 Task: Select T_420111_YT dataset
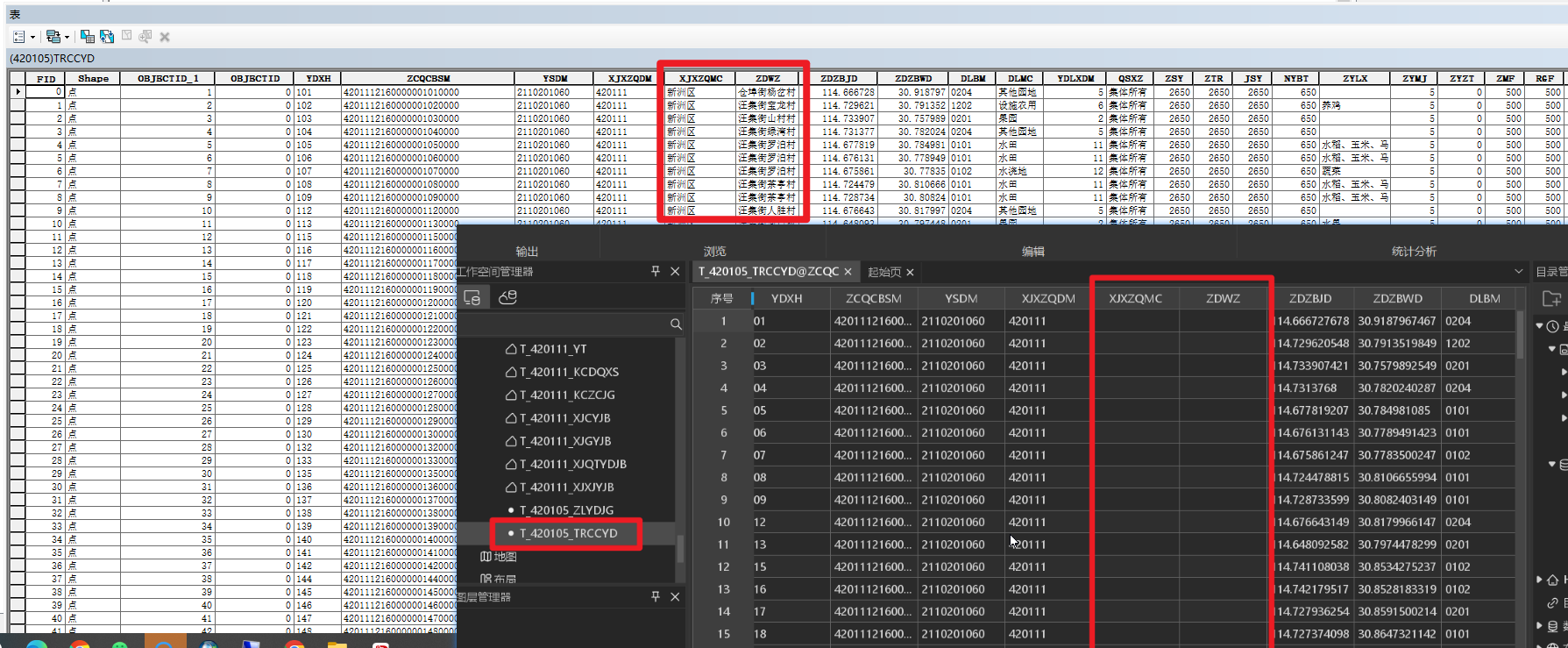553,349
